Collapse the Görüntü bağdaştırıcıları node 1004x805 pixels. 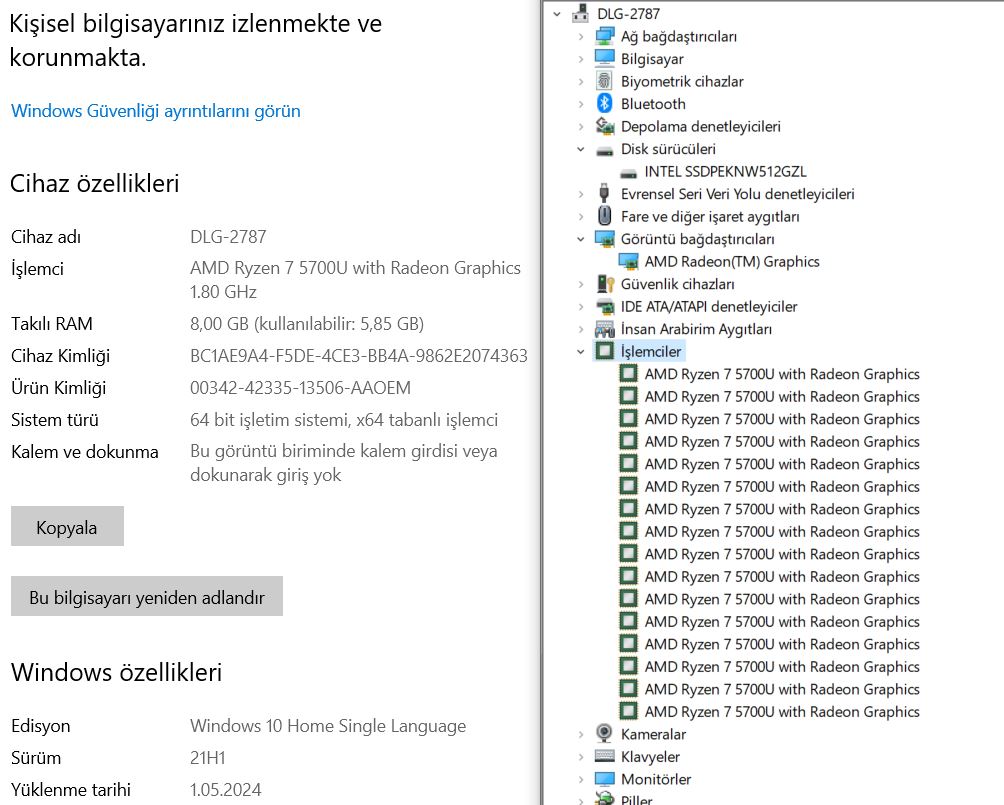(x=581, y=239)
